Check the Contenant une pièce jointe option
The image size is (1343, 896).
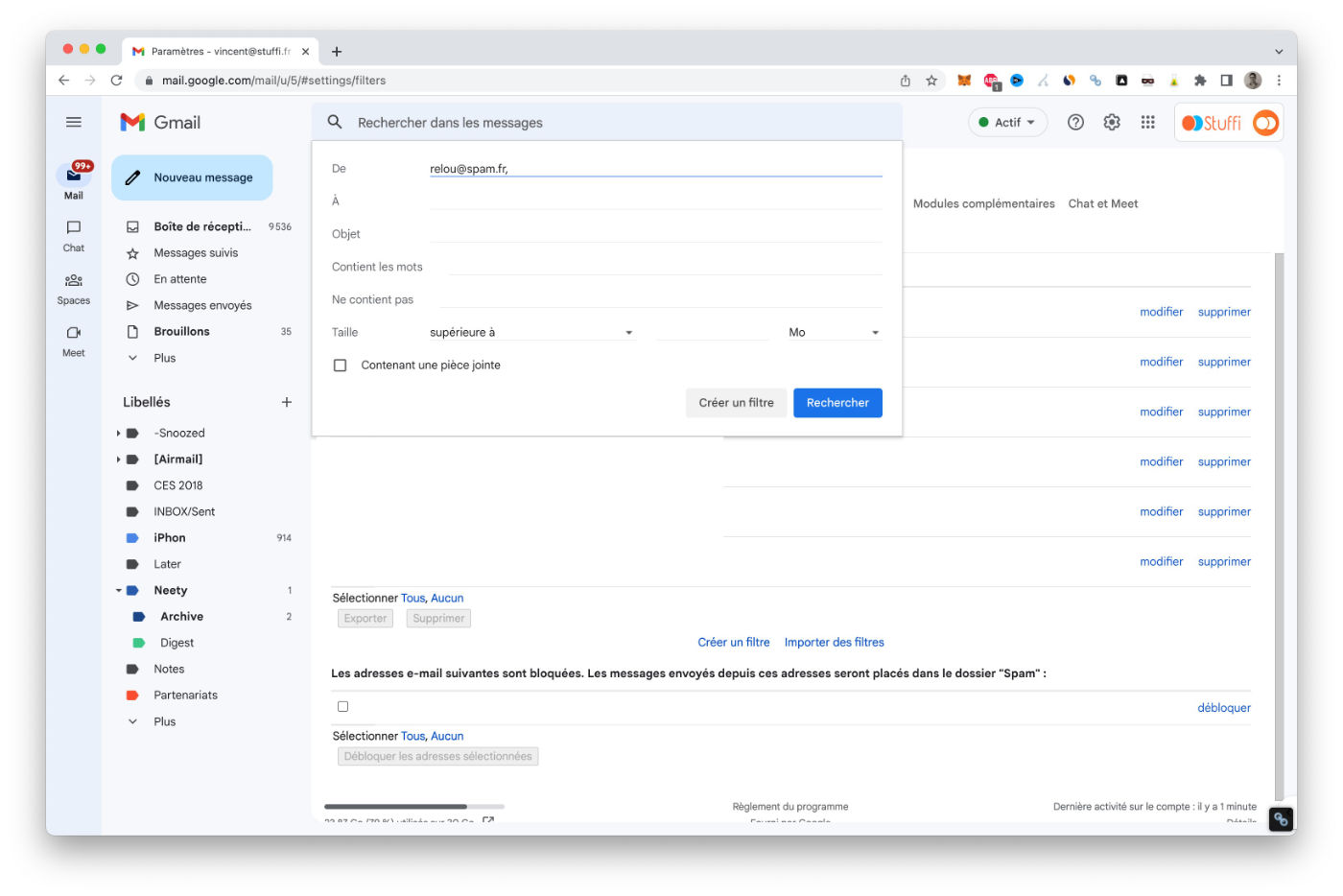coord(340,365)
